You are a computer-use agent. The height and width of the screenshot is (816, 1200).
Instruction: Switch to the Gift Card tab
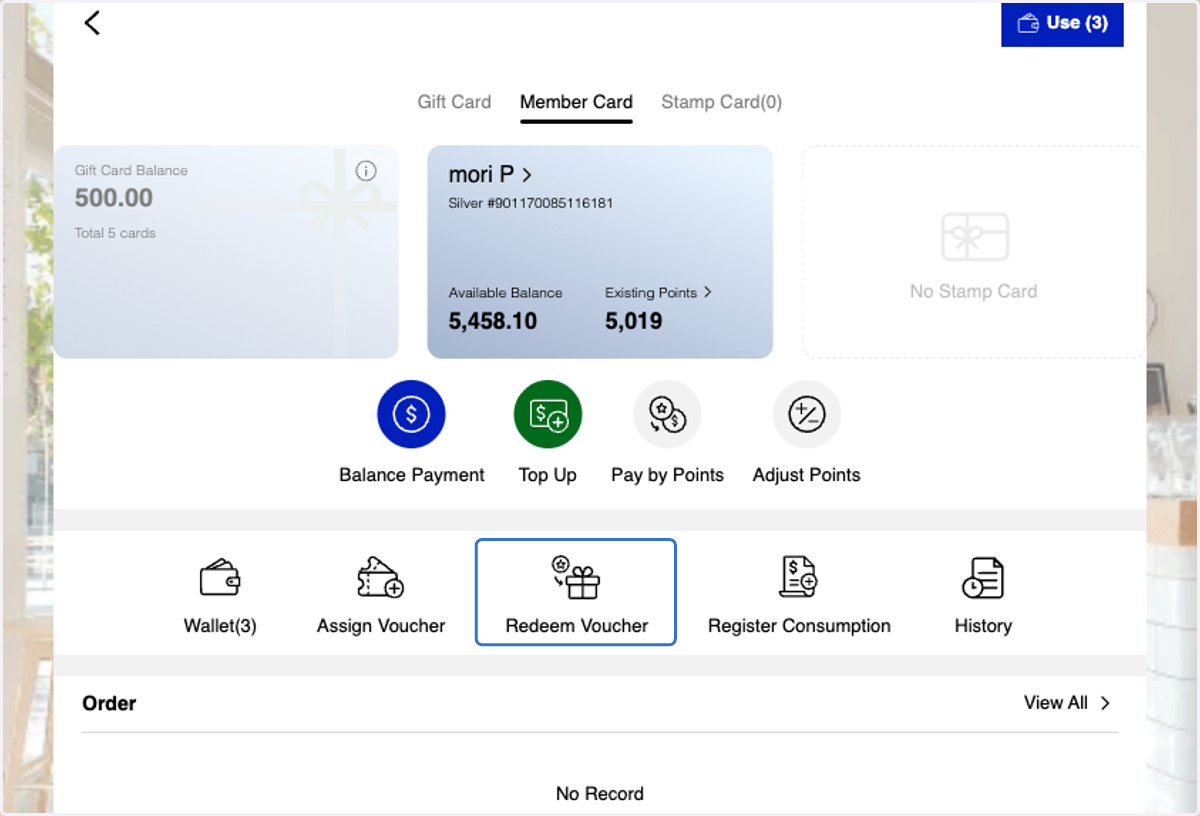454,102
